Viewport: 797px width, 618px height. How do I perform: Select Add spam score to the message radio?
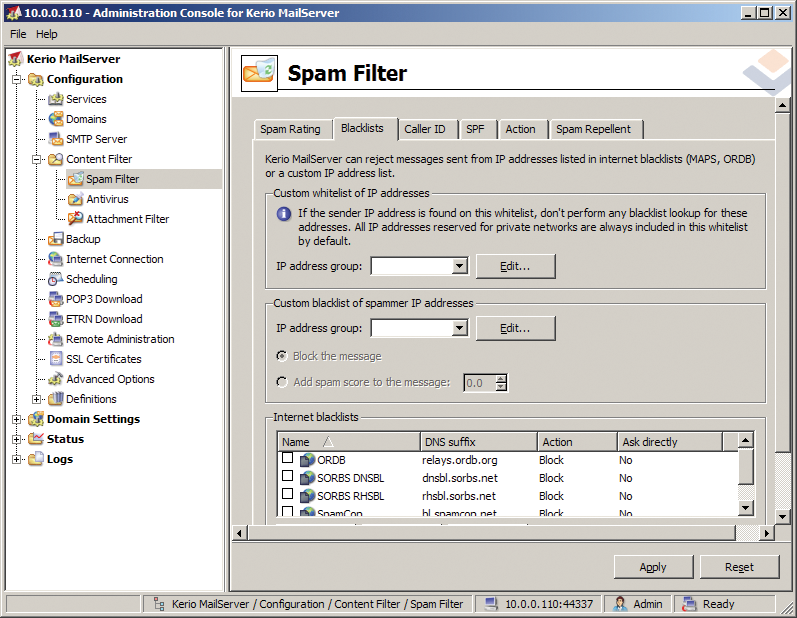point(282,382)
